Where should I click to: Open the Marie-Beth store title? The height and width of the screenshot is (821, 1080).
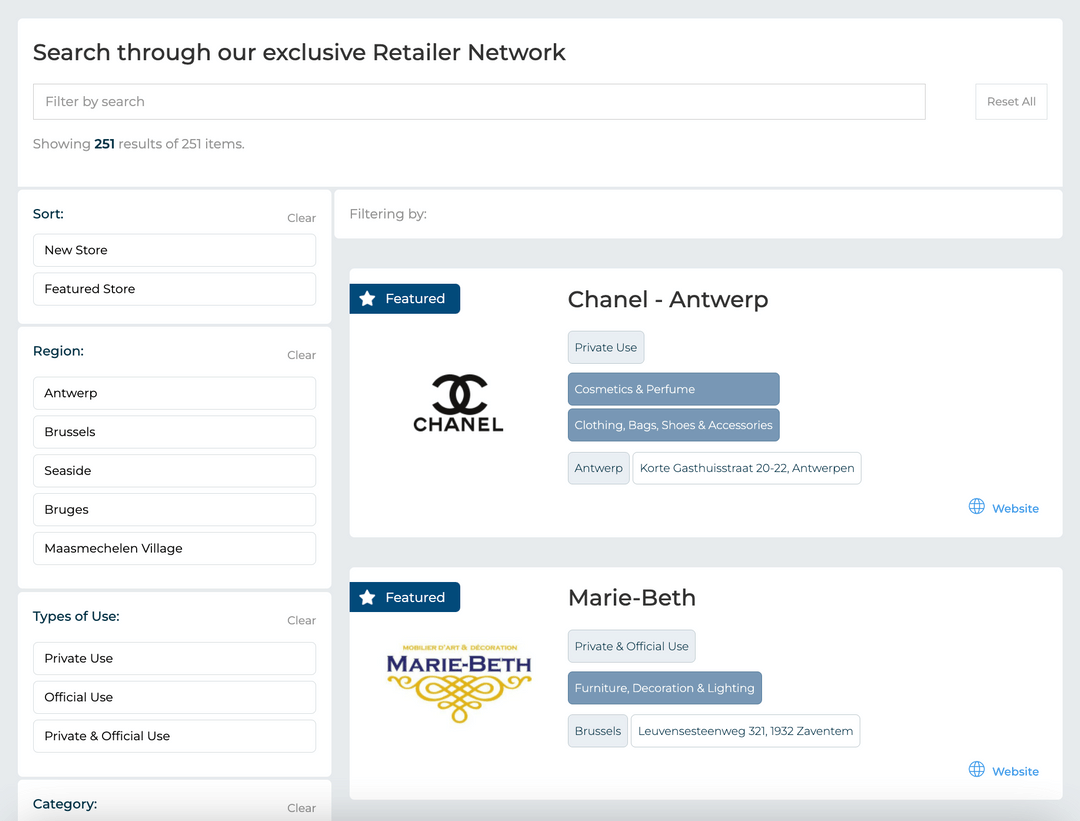631,598
